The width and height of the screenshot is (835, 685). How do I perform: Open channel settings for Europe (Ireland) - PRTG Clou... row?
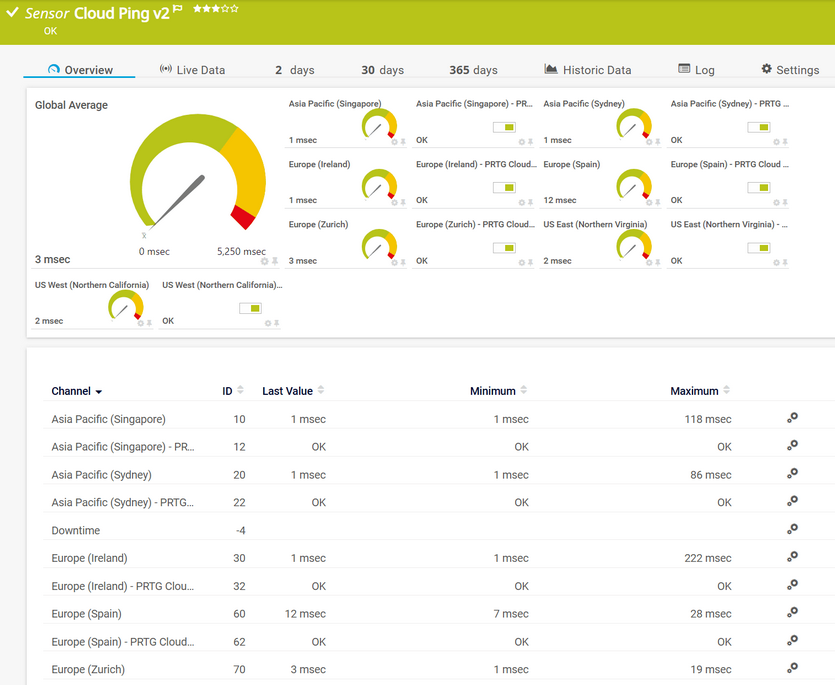tap(792, 585)
